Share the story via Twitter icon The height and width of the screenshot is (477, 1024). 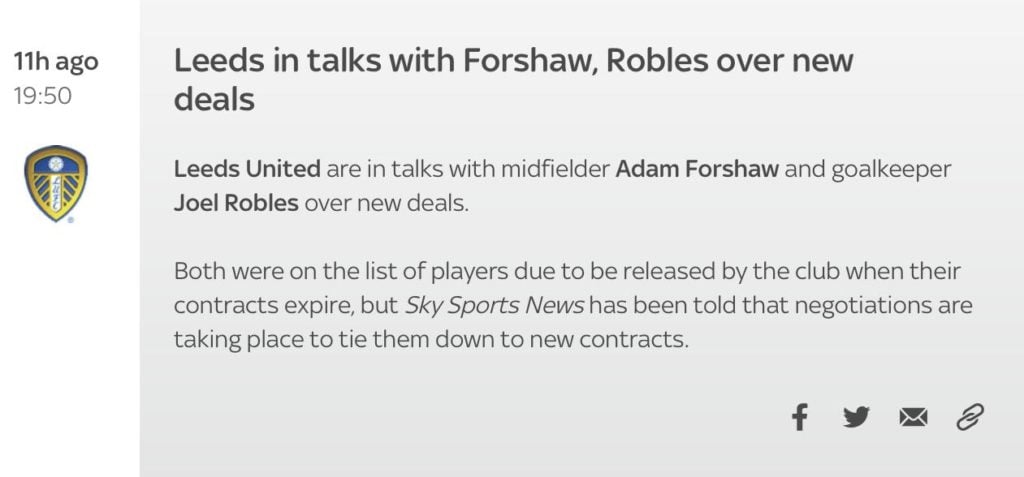856,417
